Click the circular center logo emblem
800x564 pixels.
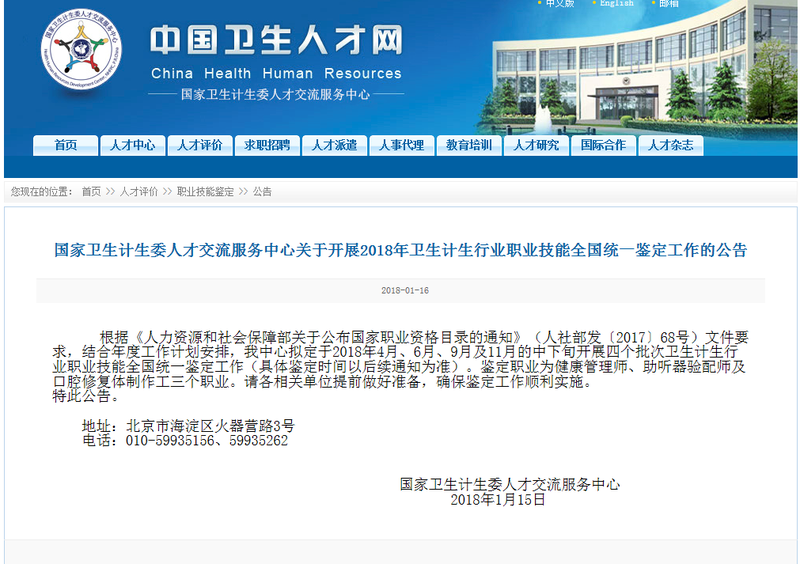[82, 48]
